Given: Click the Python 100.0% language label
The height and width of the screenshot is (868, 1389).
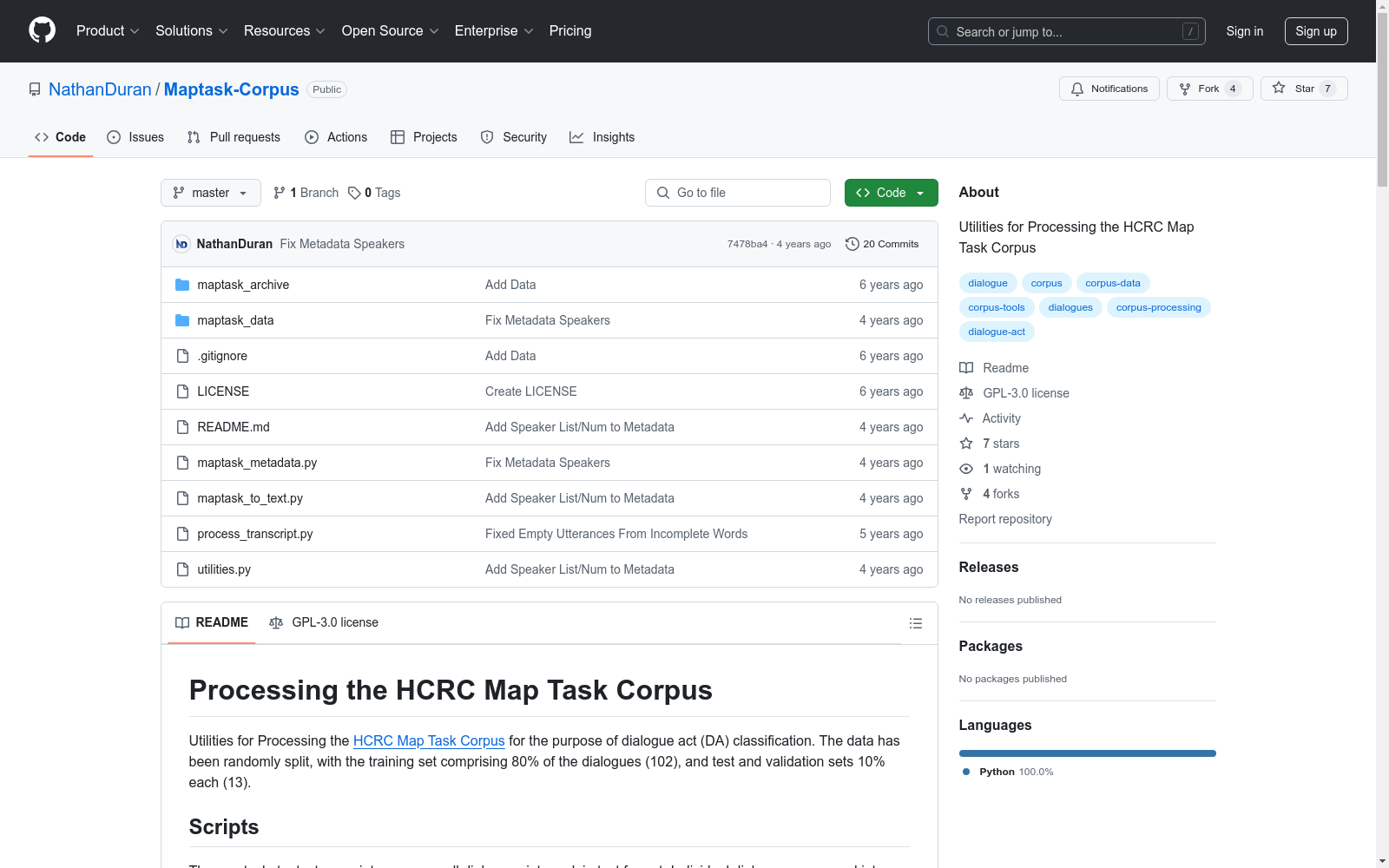Looking at the screenshot, I should (1008, 772).
